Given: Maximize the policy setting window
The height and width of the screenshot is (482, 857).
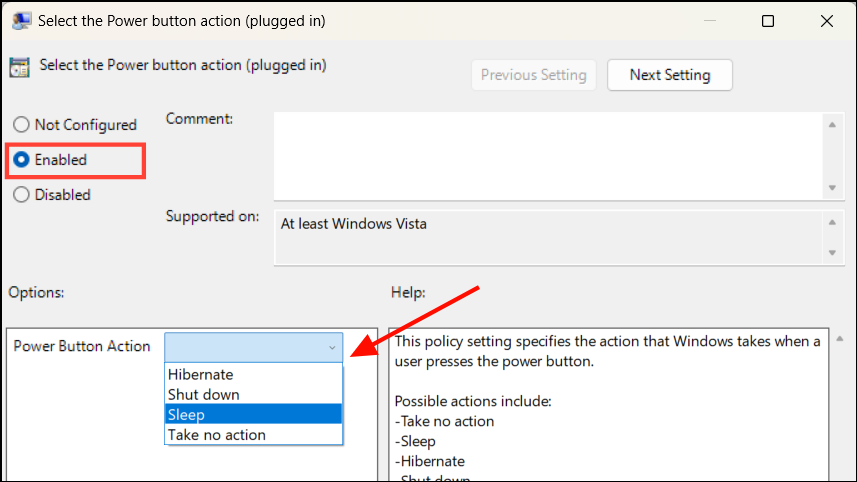Looking at the screenshot, I should click(x=768, y=20).
